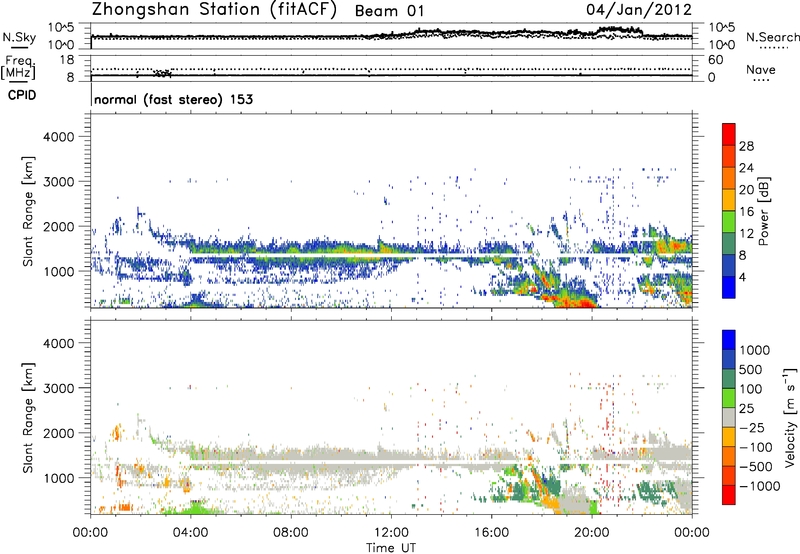Click the 'Nave' legend label
The height and width of the screenshot is (554, 800).
coord(761,70)
